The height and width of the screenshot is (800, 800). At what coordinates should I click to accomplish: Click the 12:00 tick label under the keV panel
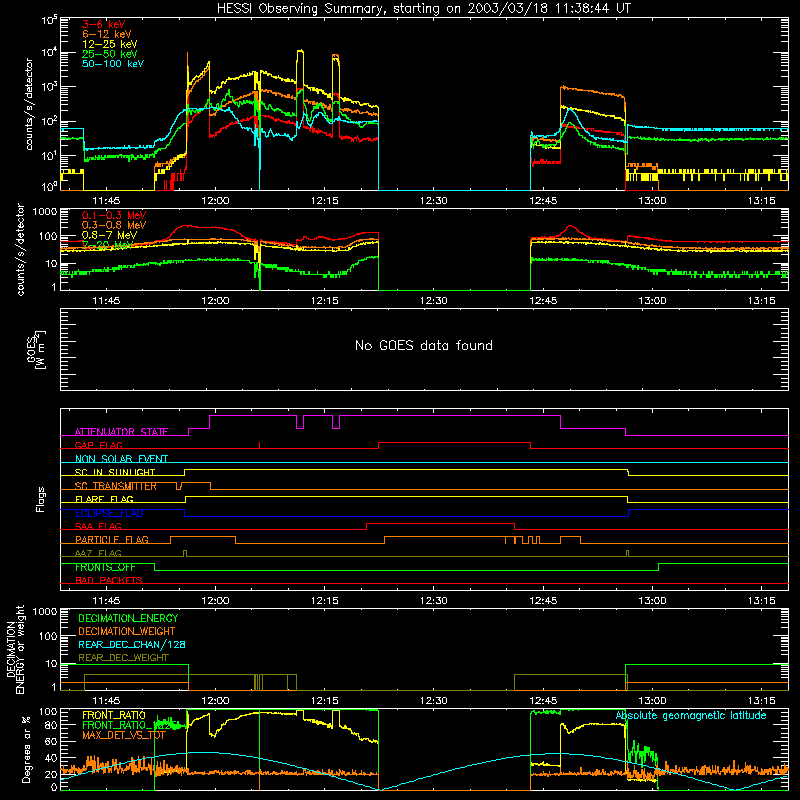click(x=215, y=201)
